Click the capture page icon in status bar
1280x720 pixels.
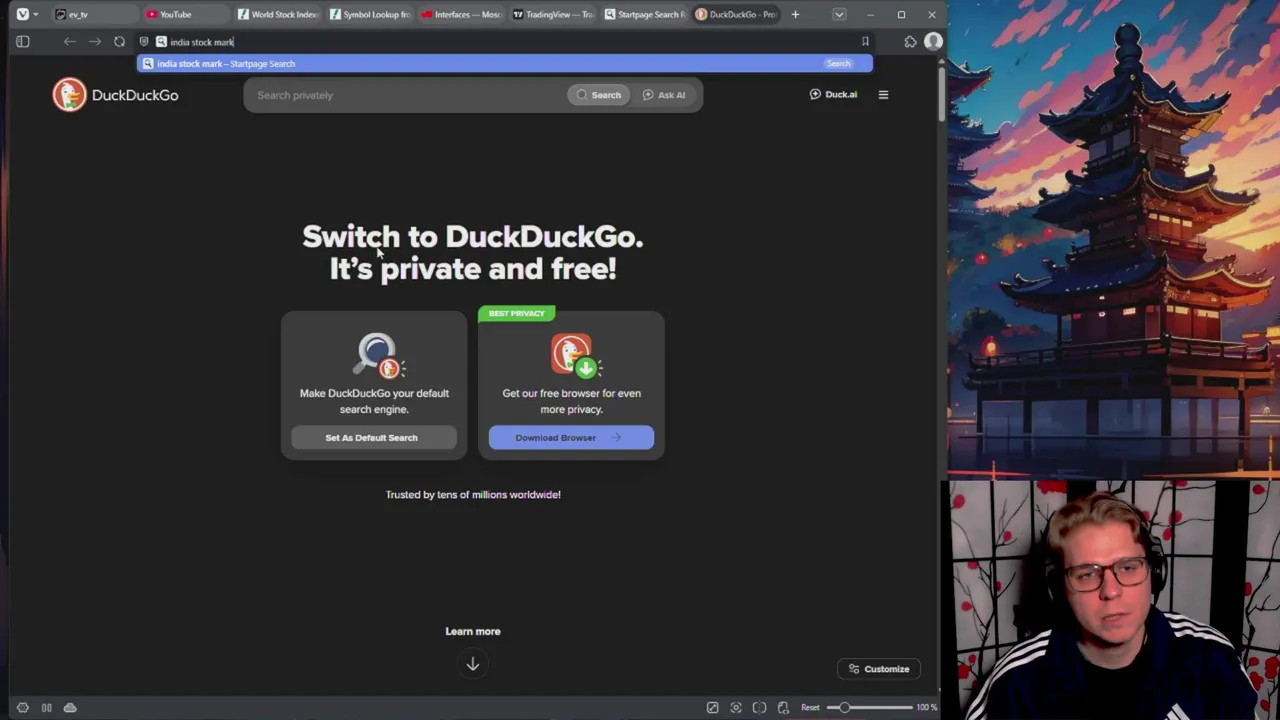712,708
